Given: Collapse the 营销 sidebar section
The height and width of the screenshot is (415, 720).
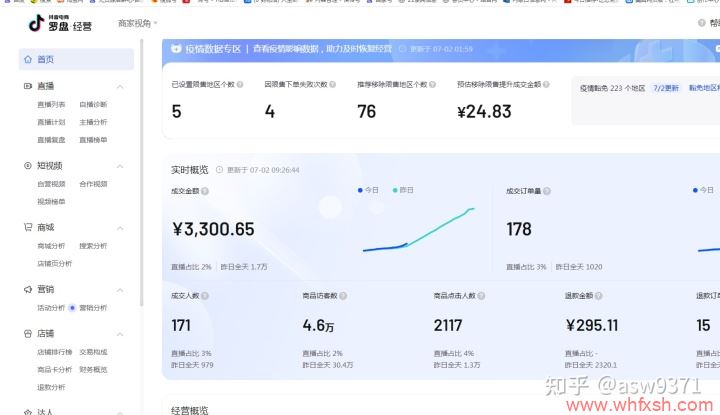Looking at the screenshot, I should (x=120, y=290).
